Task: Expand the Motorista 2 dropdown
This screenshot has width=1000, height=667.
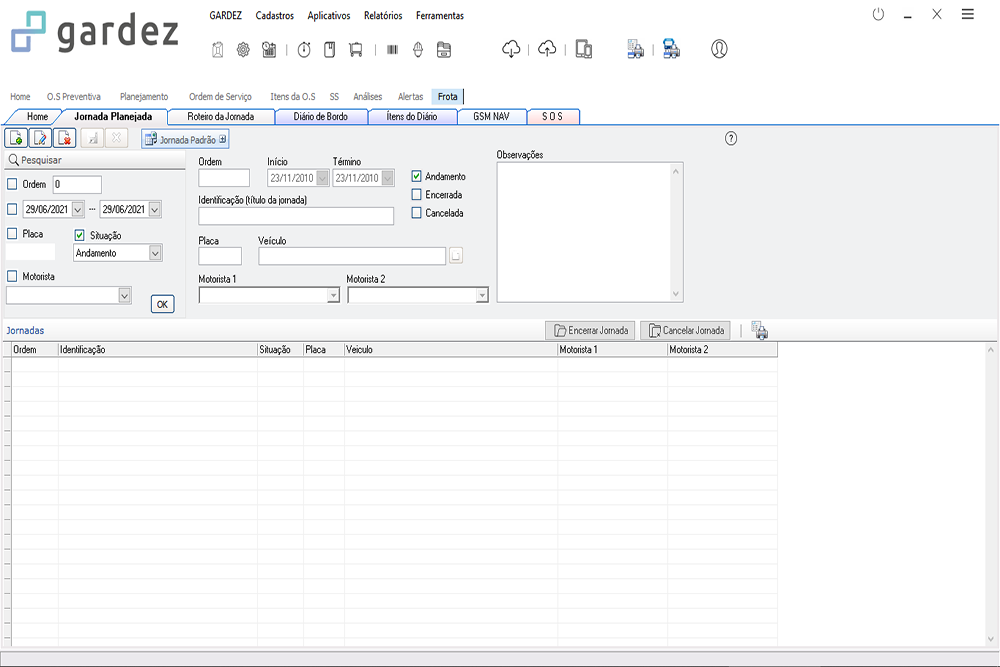Action: [x=482, y=295]
